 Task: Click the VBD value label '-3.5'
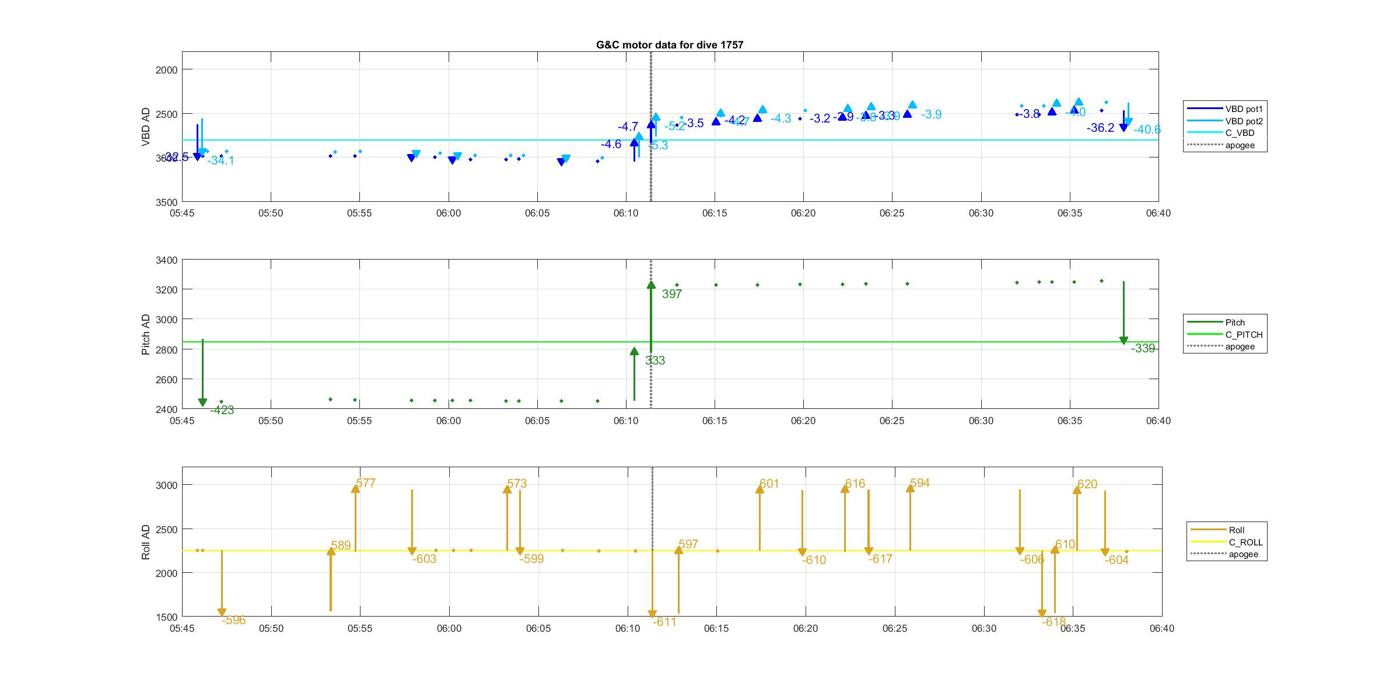click(x=693, y=123)
